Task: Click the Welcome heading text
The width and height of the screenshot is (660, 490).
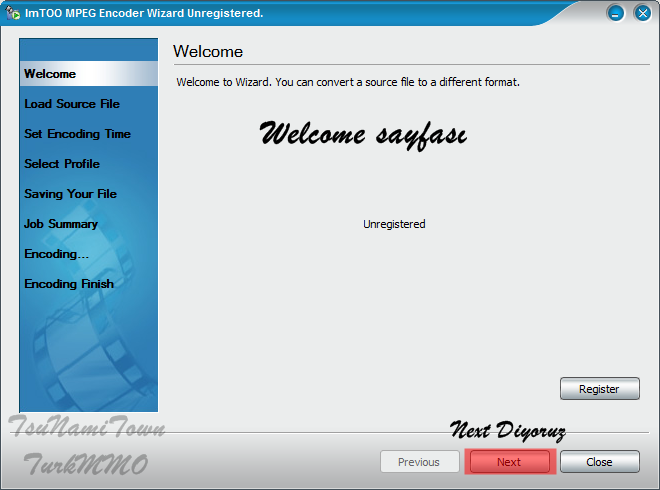Action: tap(208, 51)
